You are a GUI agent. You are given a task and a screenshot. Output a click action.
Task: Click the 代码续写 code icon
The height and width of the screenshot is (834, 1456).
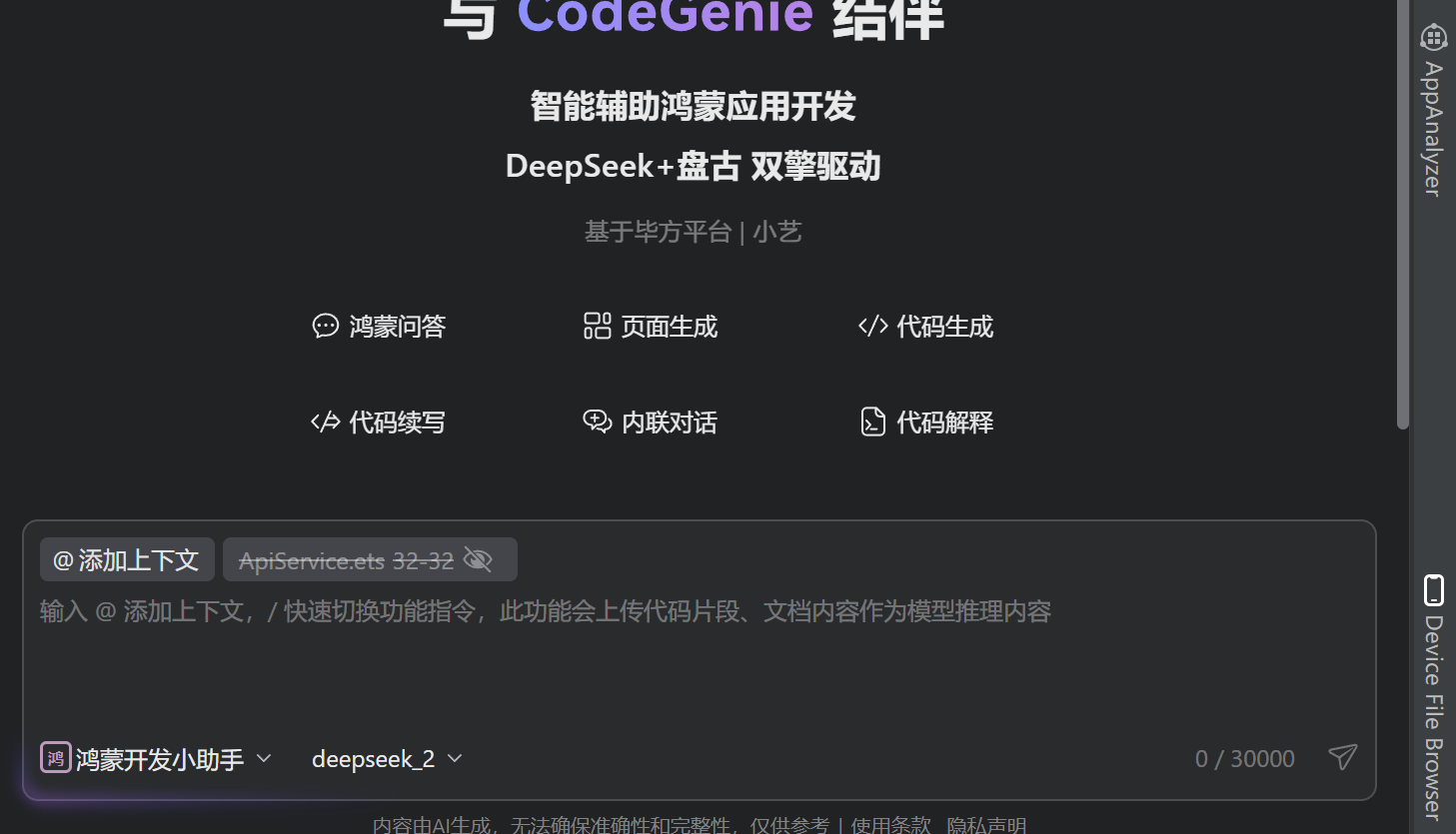point(326,421)
